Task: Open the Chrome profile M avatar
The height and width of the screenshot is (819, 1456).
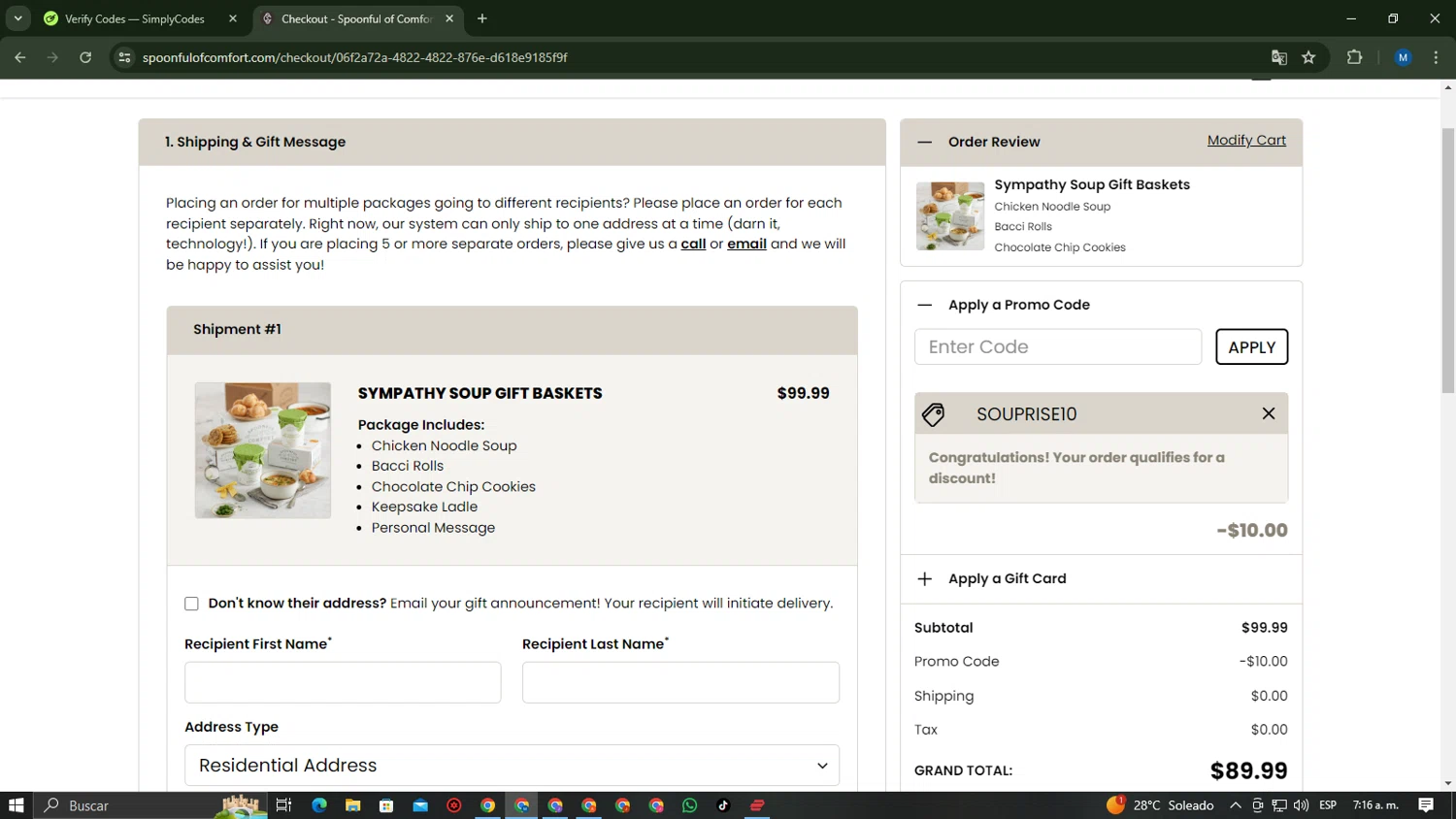Action: point(1403,57)
